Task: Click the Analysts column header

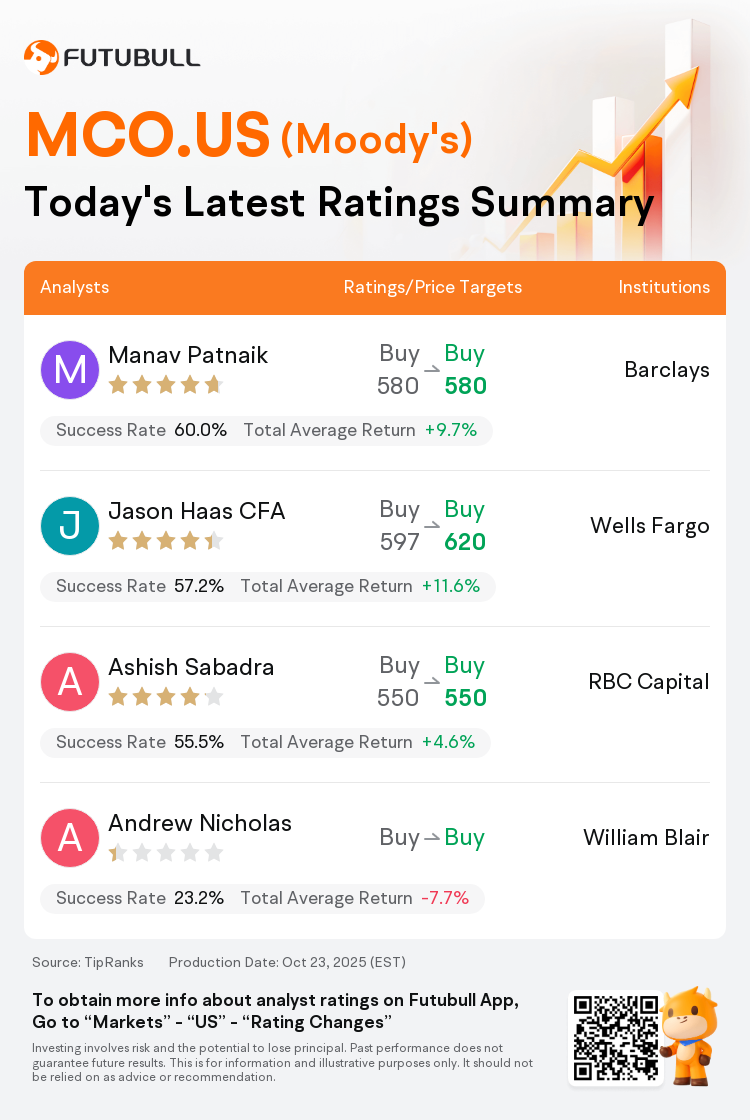Action: pyautogui.click(x=75, y=287)
